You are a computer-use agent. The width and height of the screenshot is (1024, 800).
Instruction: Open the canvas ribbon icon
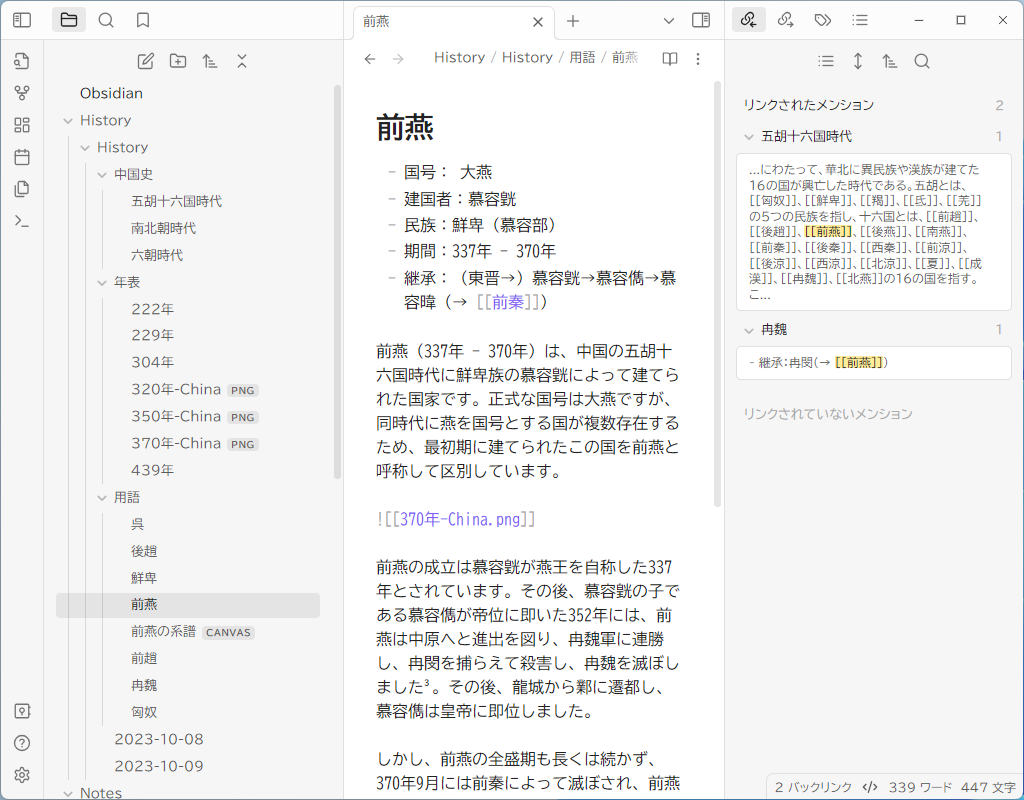[22, 125]
